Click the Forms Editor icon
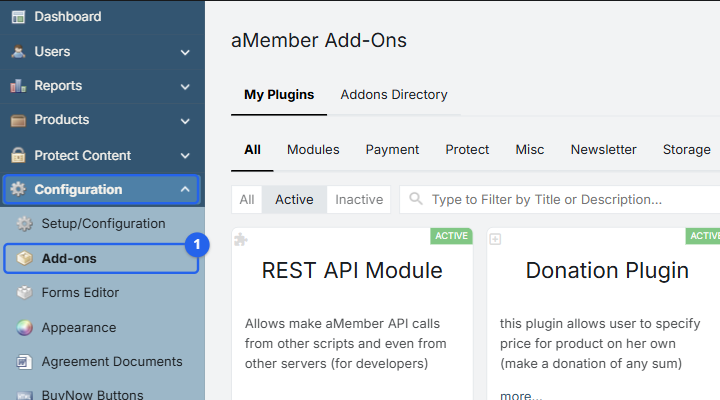The image size is (720, 400). [25, 293]
